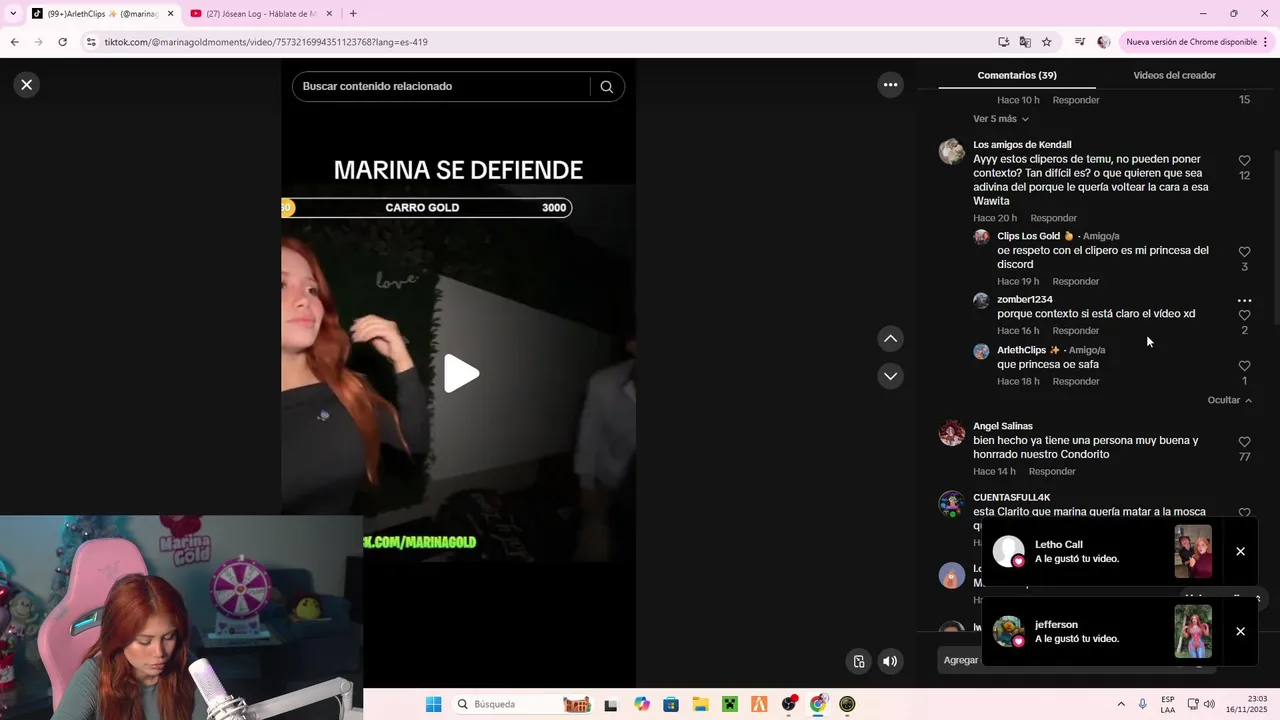1280x720 pixels.
Task: Like Clips Los Gold's reply
Action: (1244, 252)
